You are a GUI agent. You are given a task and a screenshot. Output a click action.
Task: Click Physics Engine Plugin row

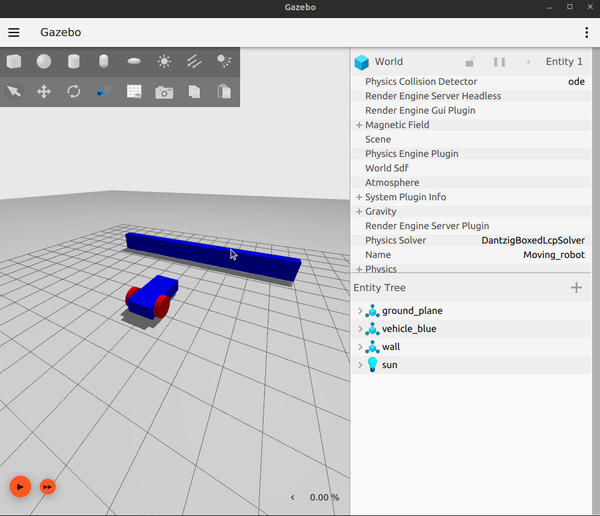471,154
